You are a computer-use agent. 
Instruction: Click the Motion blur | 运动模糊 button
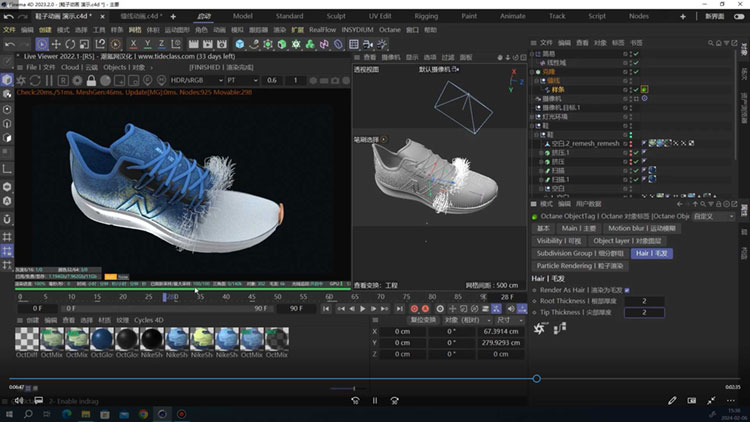tap(640, 228)
